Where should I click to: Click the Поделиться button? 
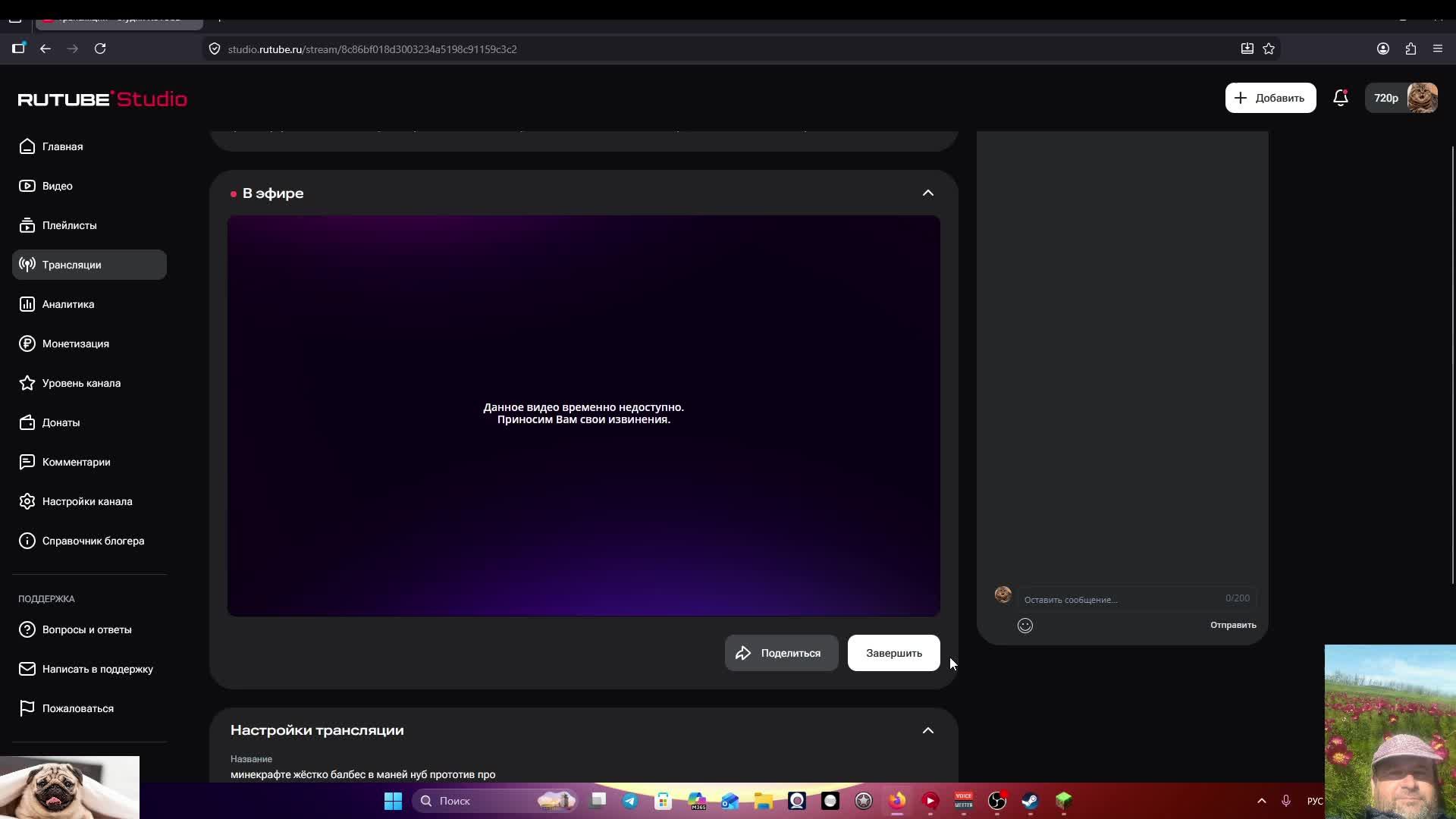coord(781,653)
